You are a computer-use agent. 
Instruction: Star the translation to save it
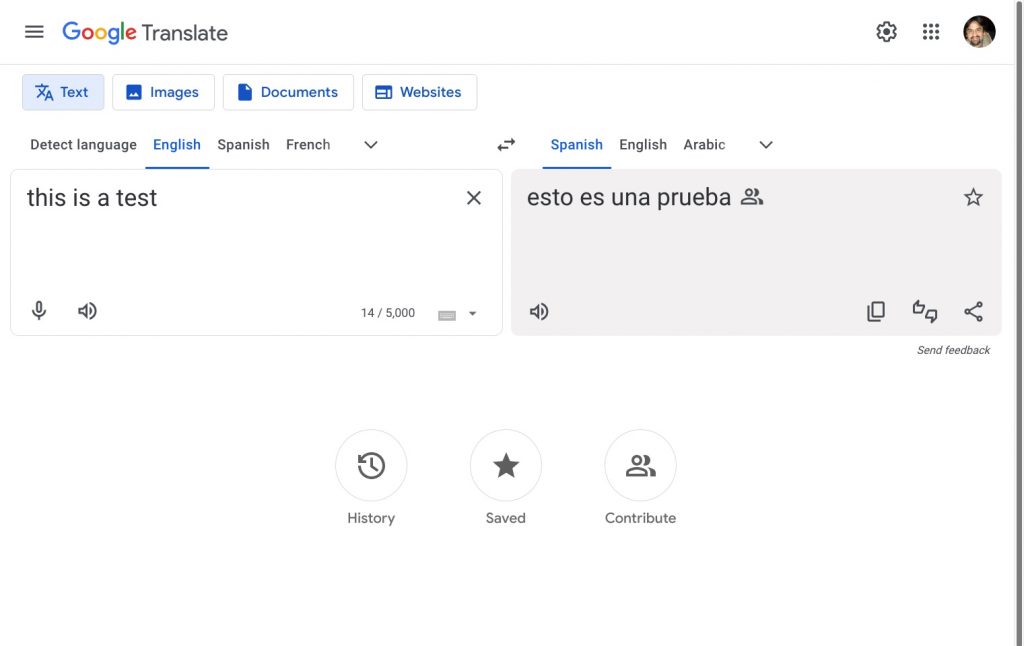tap(973, 197)
